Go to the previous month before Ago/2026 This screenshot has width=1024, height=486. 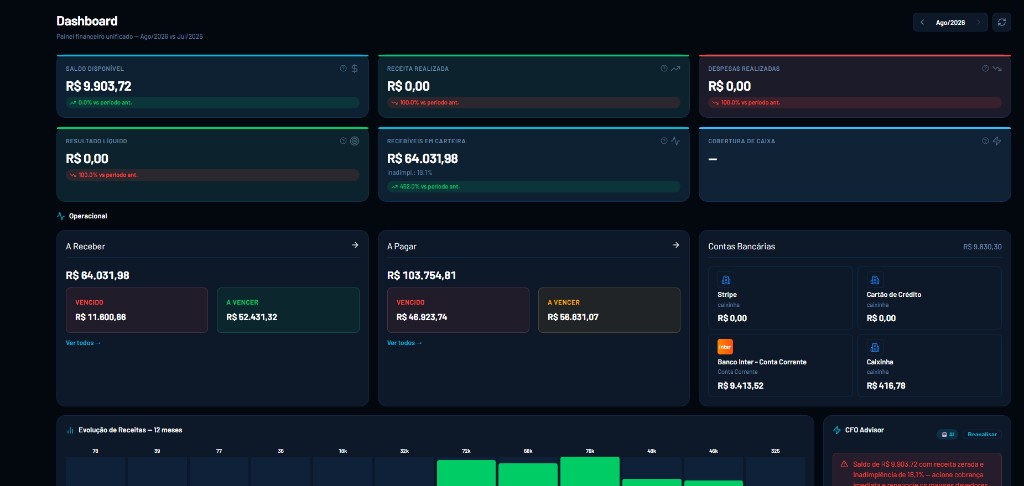(x=922, y=22)
